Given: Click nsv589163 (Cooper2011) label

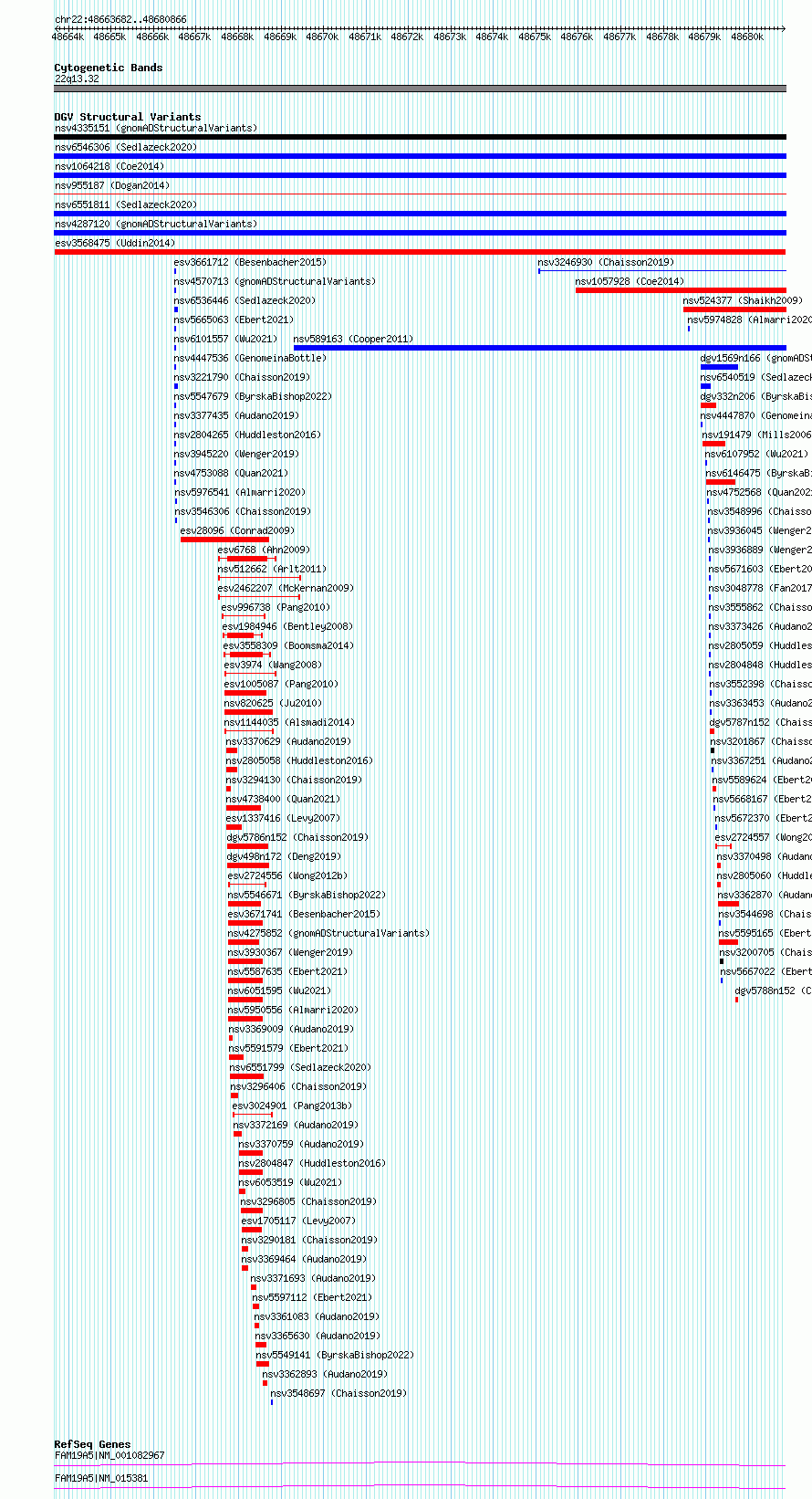Looking at the screenshot, I should coord(353,339).
